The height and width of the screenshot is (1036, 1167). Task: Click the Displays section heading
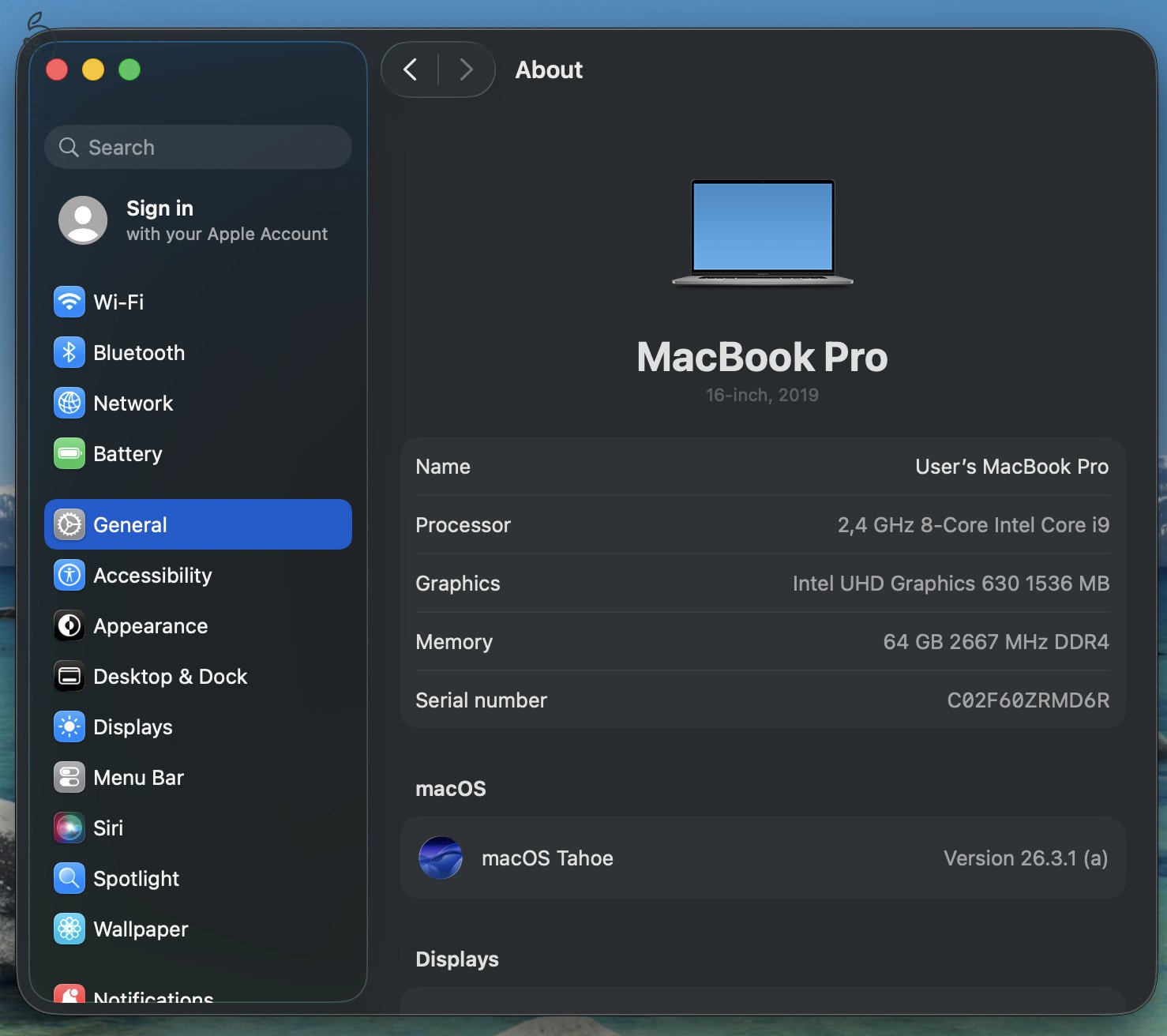pos(457,959)
